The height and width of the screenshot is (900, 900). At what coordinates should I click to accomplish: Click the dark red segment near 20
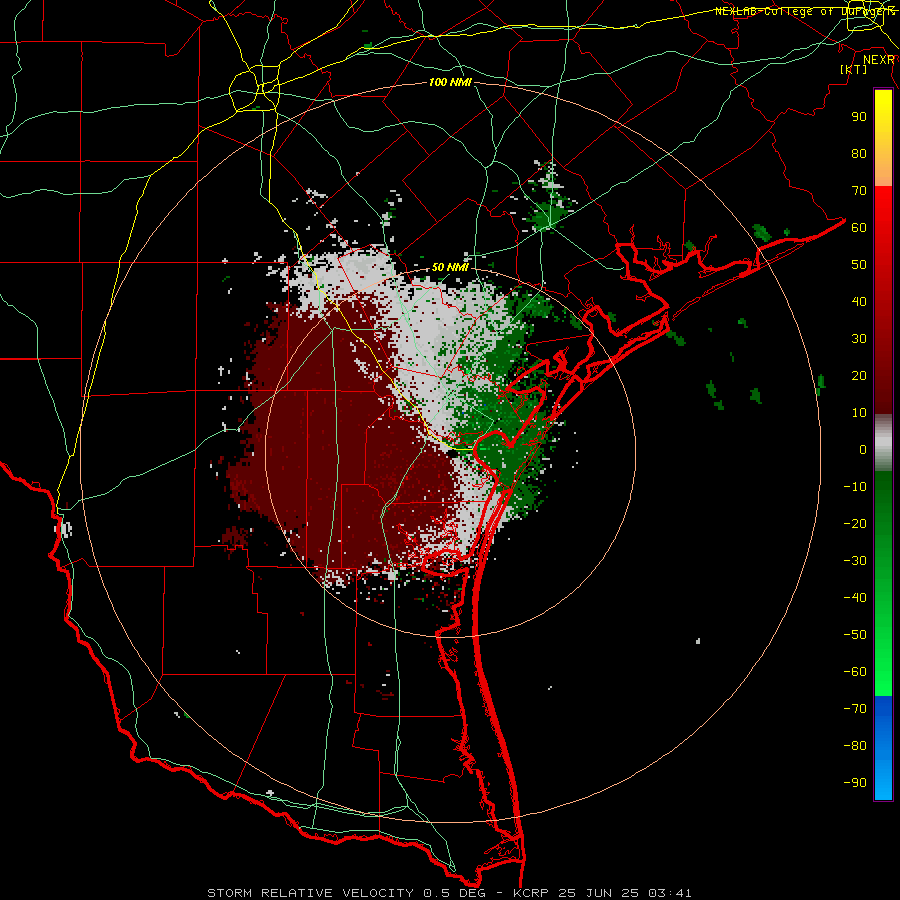tap(883, 379)
